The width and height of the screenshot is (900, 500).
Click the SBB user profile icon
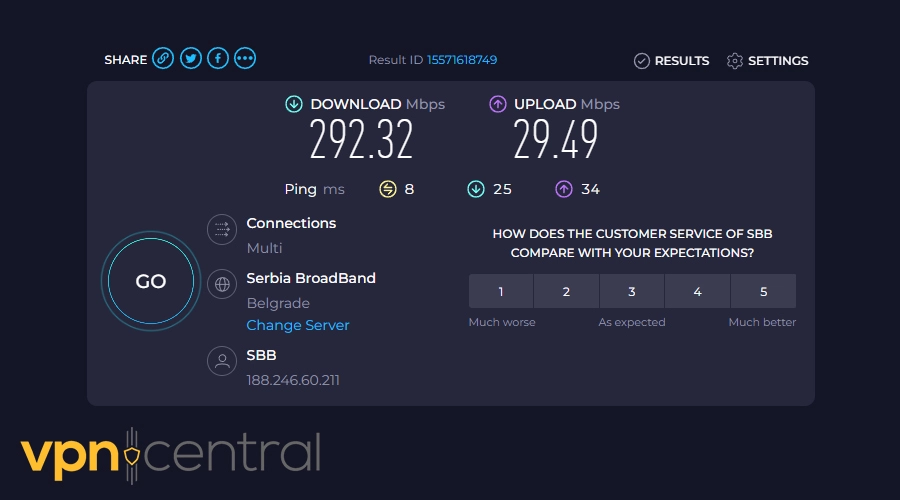click(222, 361)
